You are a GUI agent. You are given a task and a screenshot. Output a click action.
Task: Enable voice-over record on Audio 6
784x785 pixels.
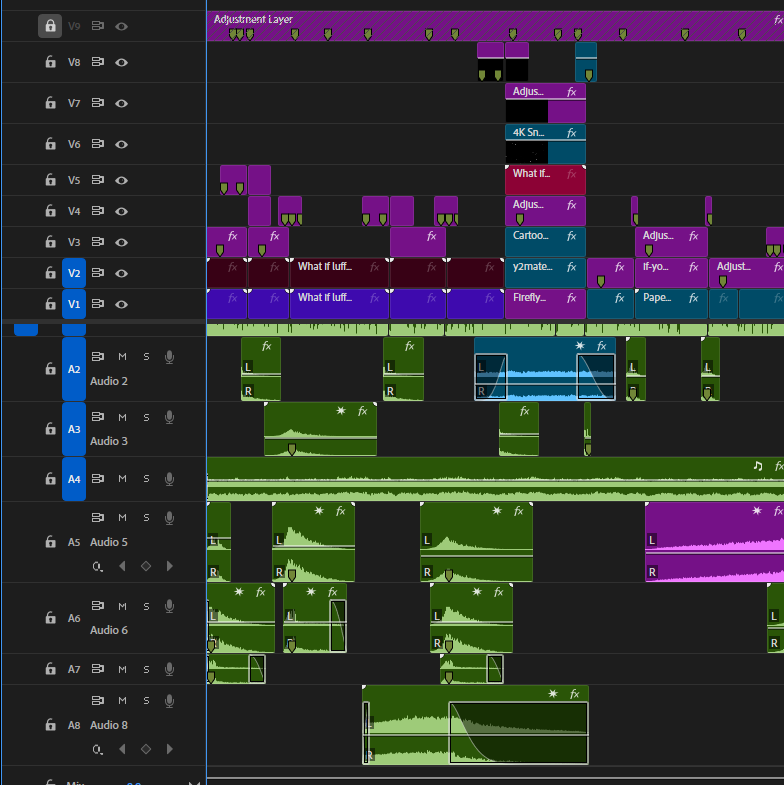(170, 606)
